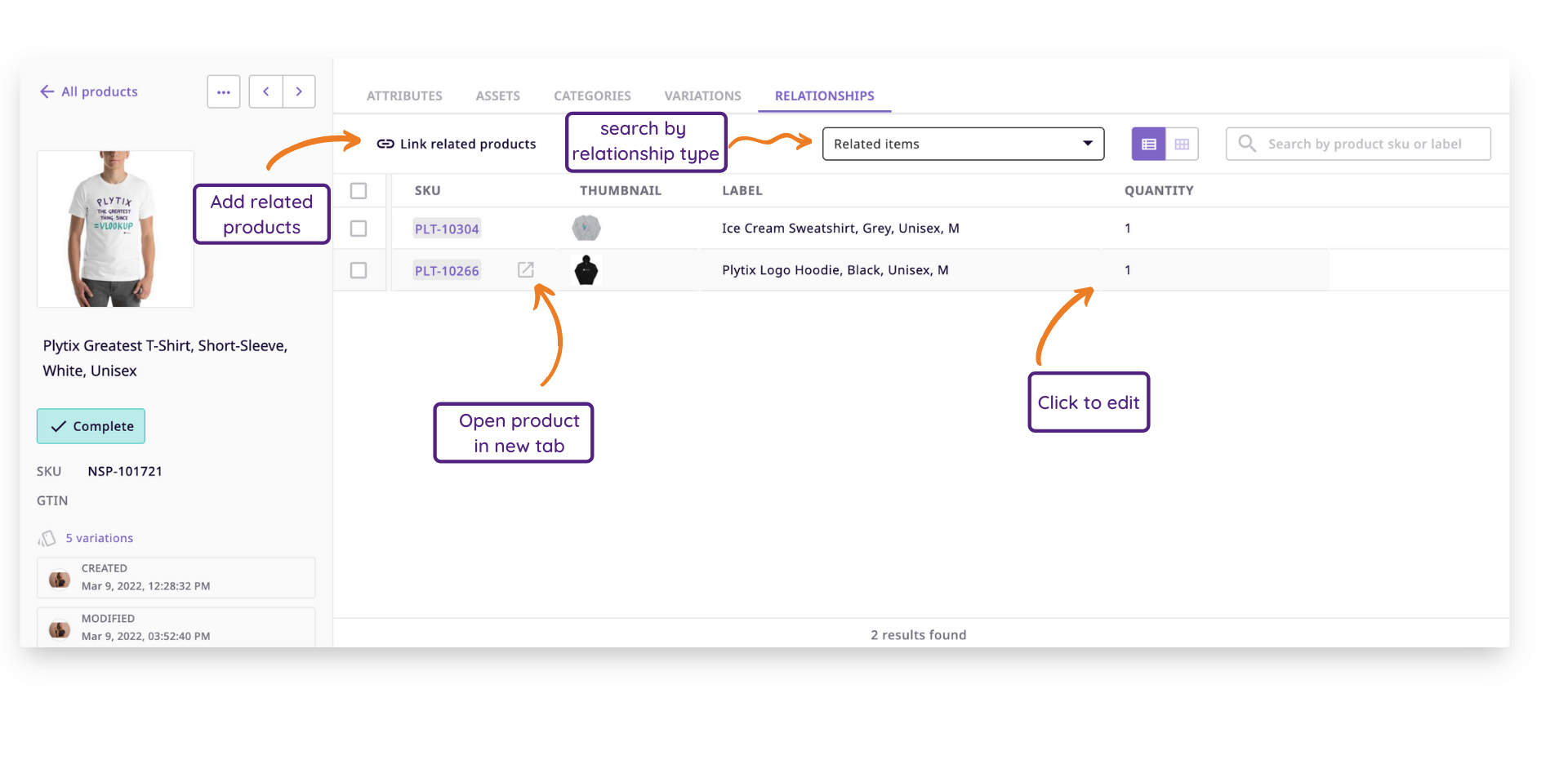Switch to the Variations tab
Viewport: 1568px width, 760px height.
coord(702,96)
